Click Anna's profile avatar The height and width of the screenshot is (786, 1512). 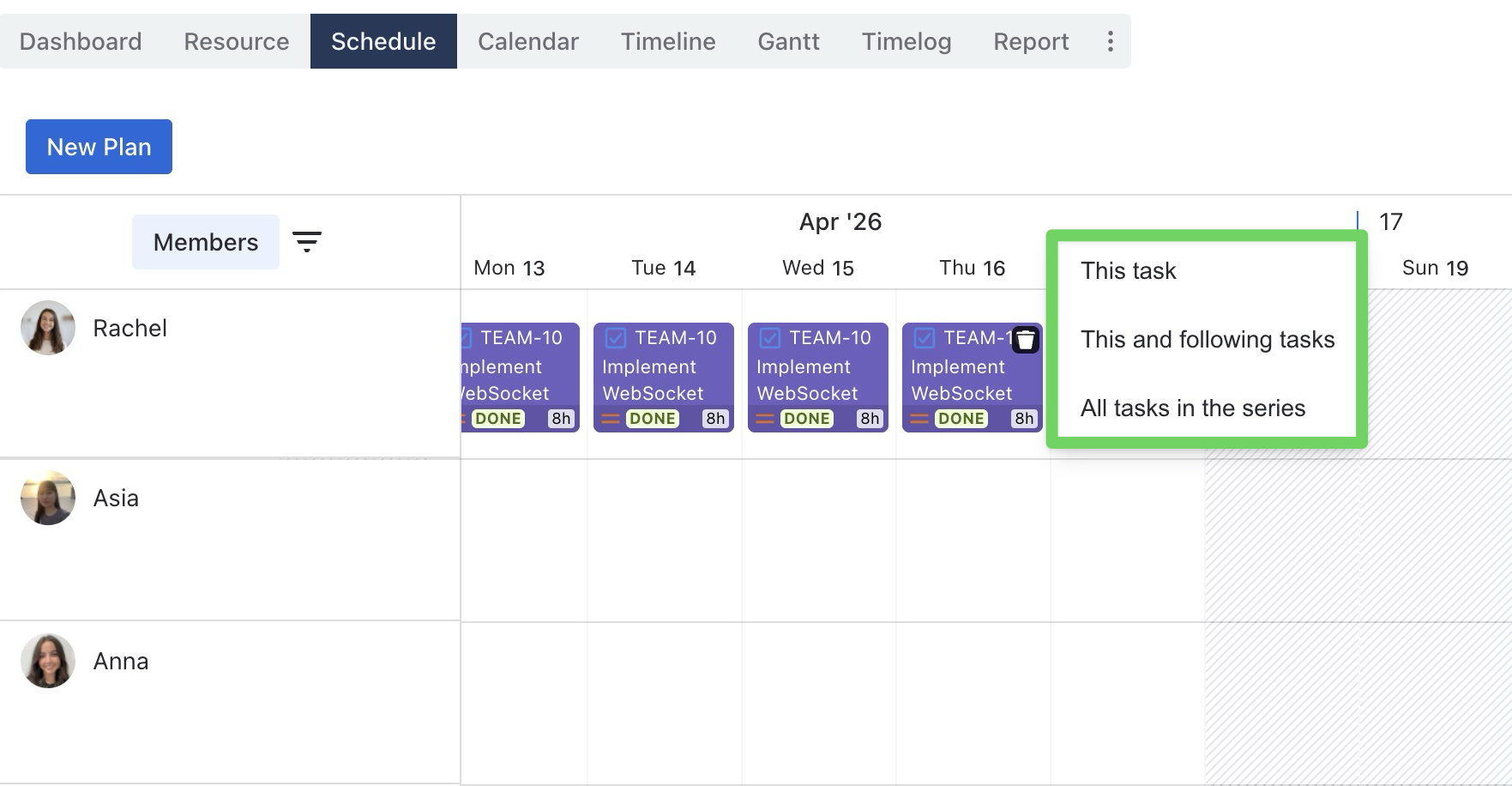[48, 661]
